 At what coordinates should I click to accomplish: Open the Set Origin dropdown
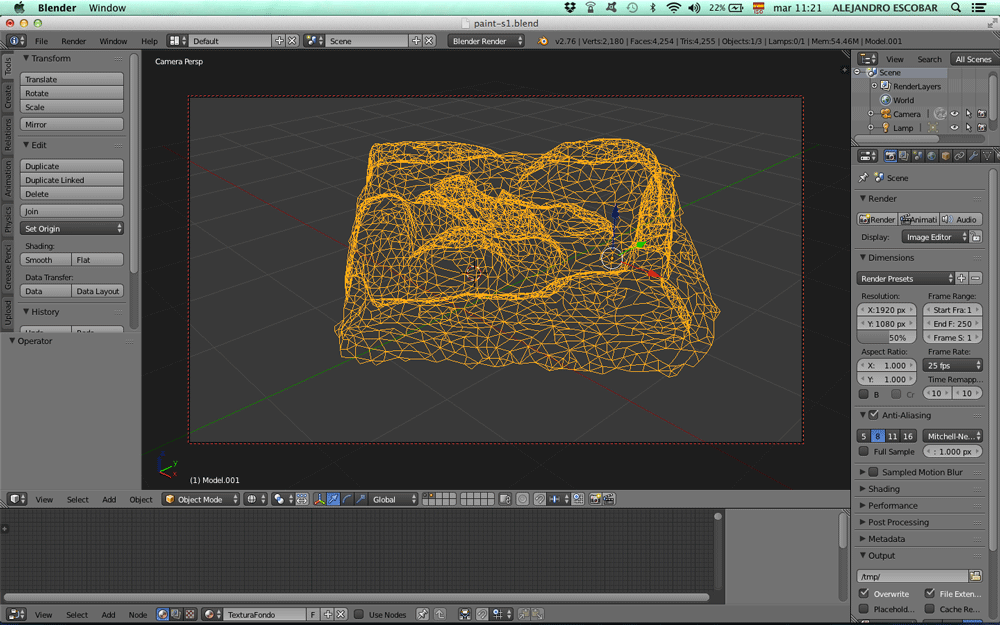73,229
